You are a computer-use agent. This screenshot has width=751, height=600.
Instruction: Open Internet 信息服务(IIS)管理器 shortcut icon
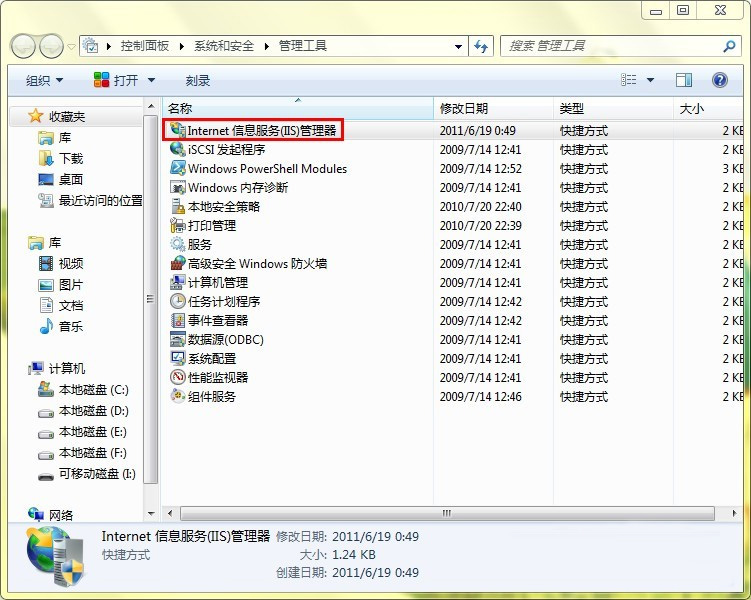178,130
